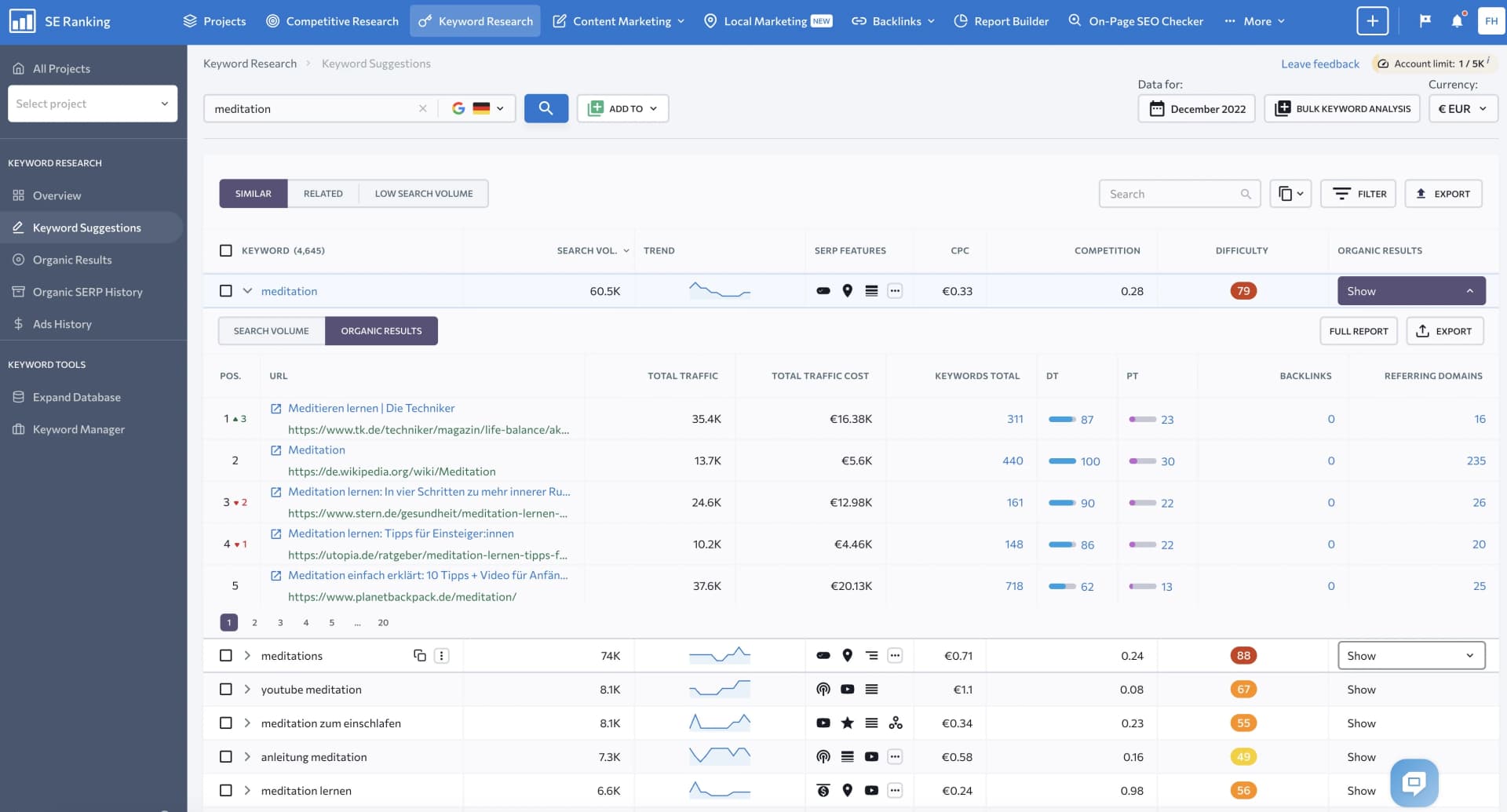Expand the meditations keyword row
1507x812 pixels.
247,655
